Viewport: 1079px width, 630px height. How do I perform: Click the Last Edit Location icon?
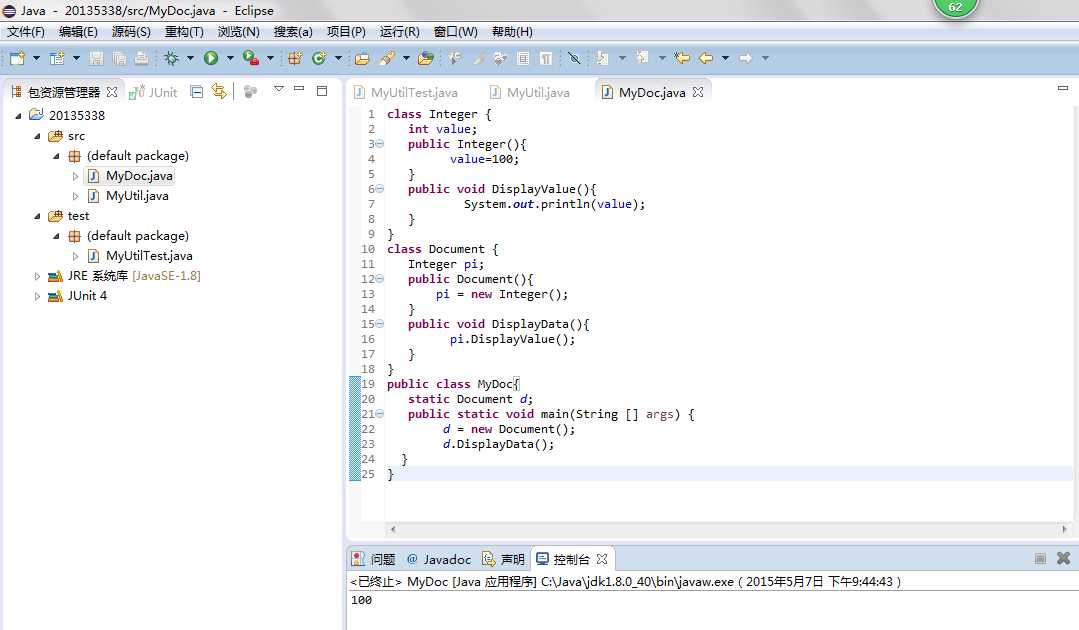point(682,58)
